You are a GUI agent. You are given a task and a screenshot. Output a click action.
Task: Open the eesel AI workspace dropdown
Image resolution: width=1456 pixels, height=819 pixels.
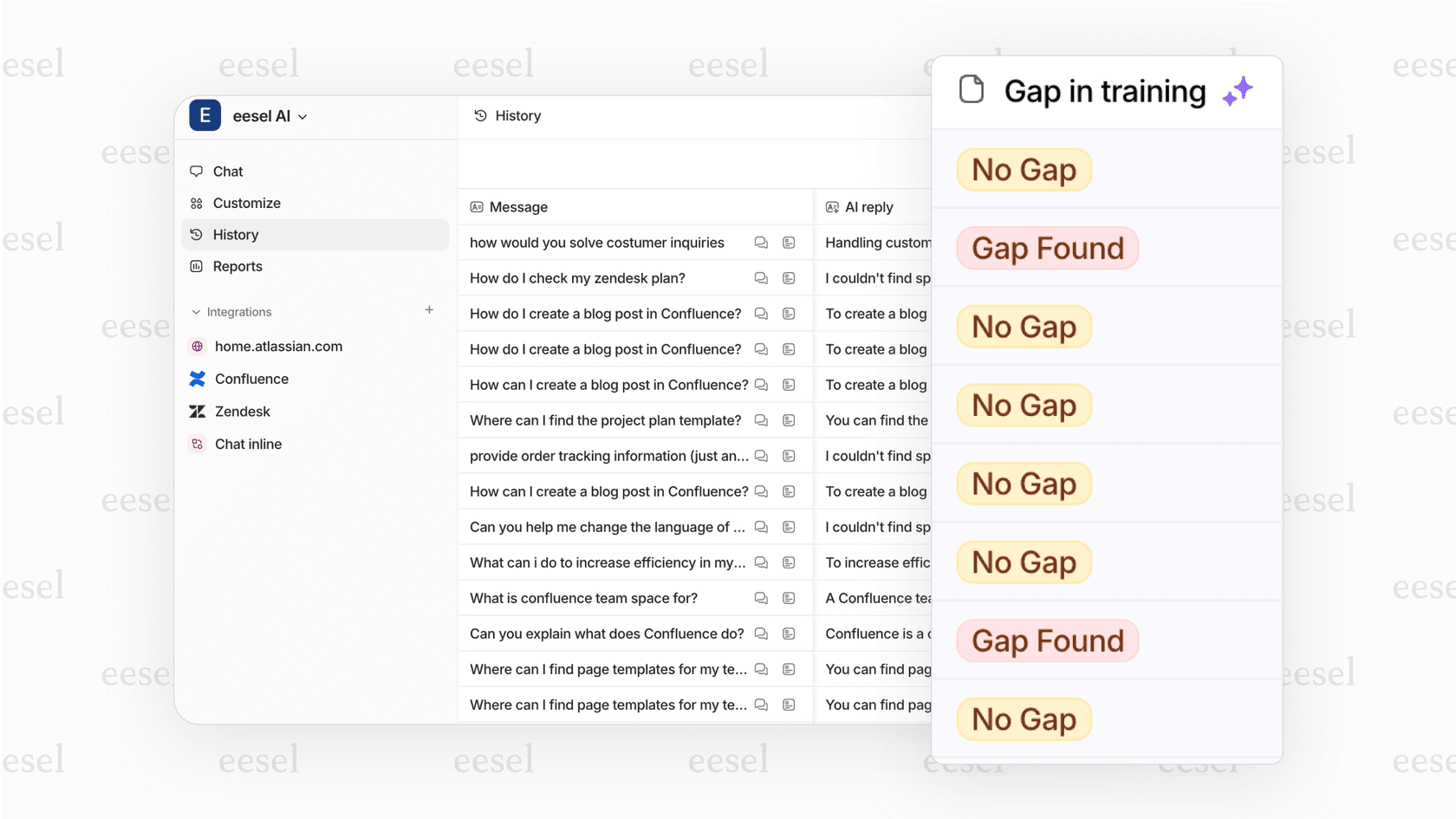tap(302, 117)
